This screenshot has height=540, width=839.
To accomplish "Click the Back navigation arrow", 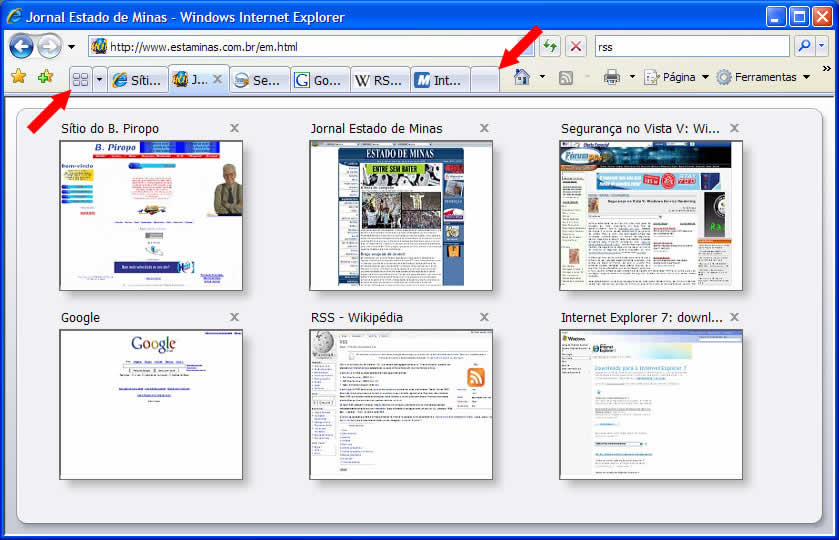I will point(21,46).
